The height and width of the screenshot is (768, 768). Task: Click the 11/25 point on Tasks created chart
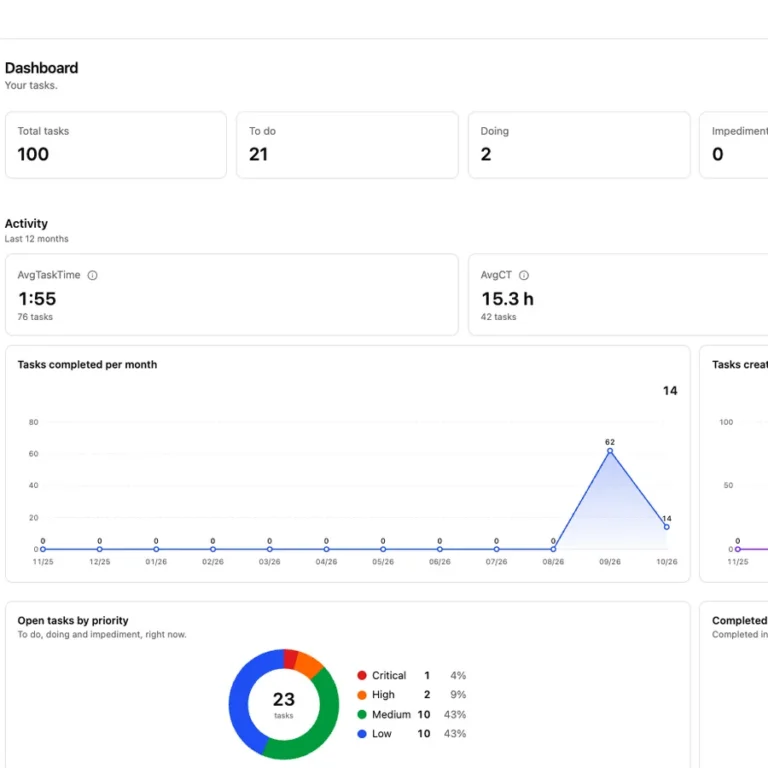(738, 549)
